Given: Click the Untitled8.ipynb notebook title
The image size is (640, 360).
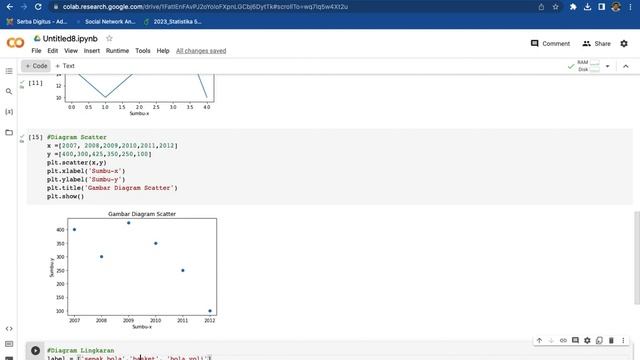Looking at the screenshot, I should (70, 38).
